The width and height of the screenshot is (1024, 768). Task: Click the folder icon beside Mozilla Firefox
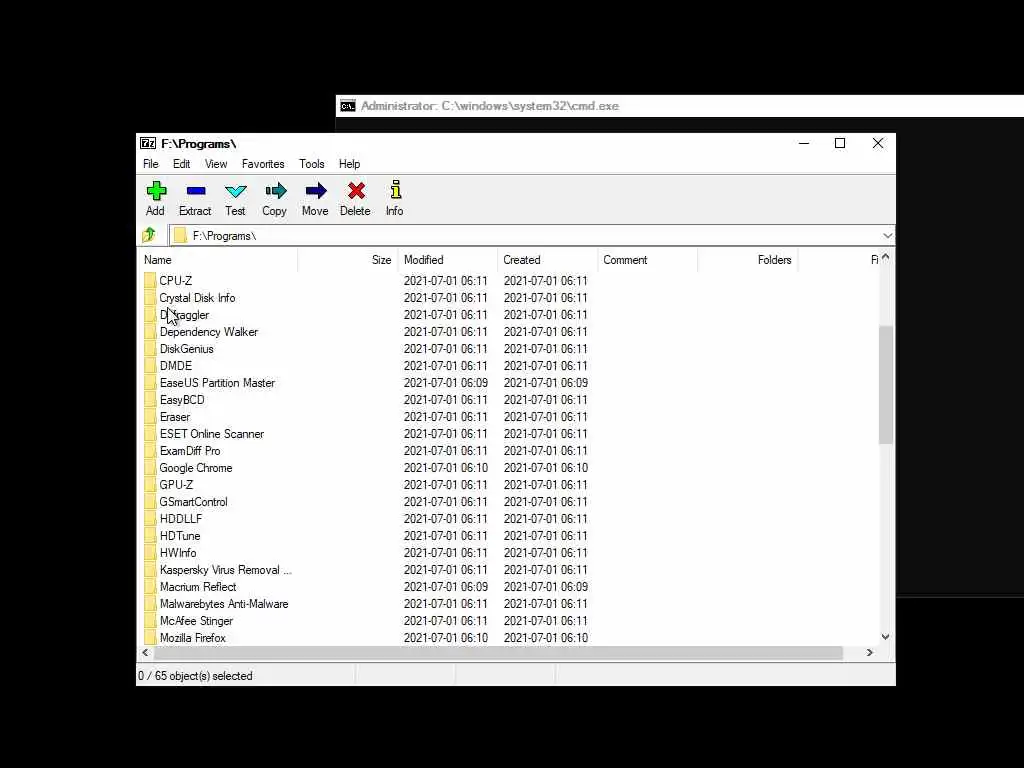click(150, 637)
